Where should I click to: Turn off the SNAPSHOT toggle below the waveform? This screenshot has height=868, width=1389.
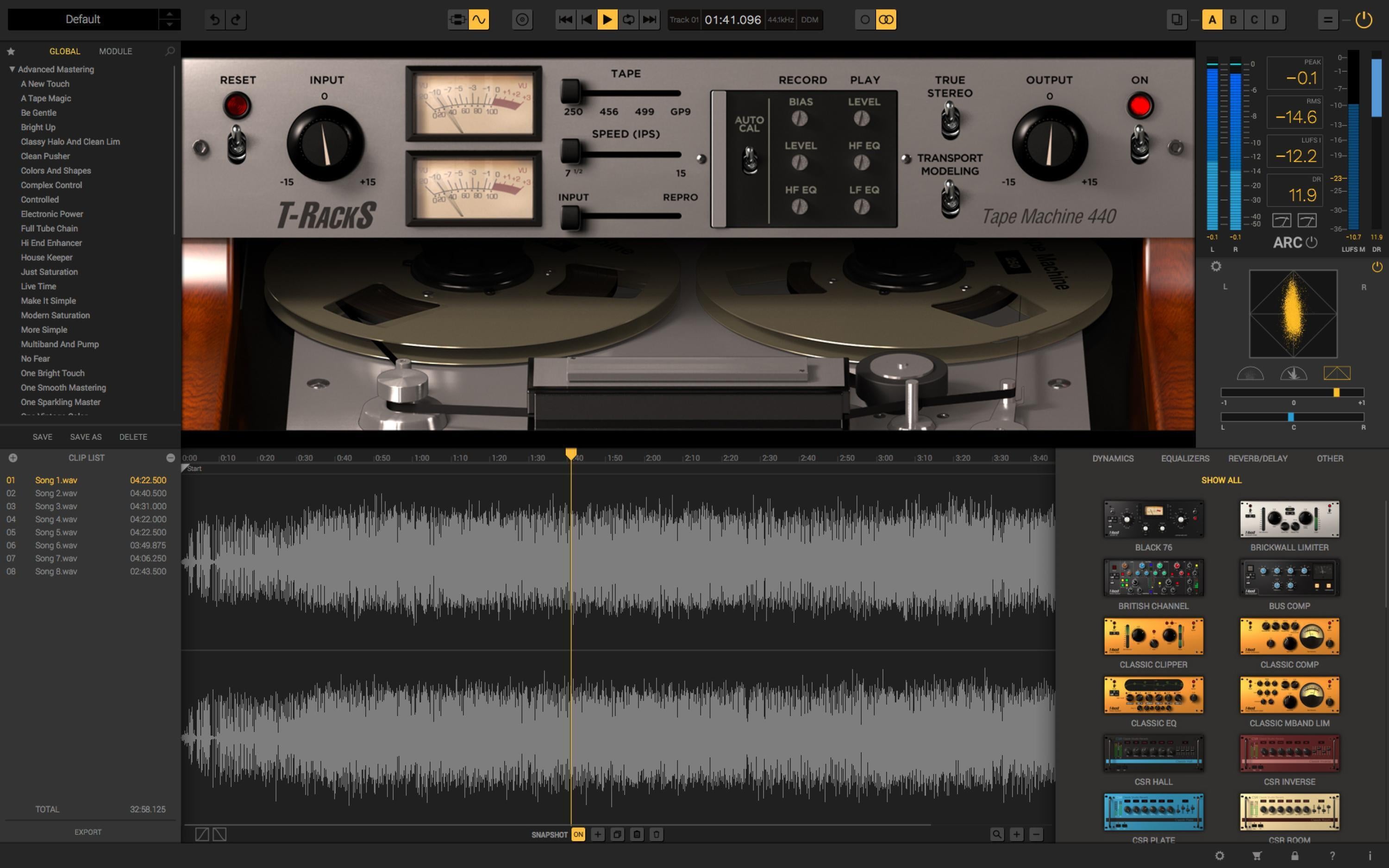(578, 834)
